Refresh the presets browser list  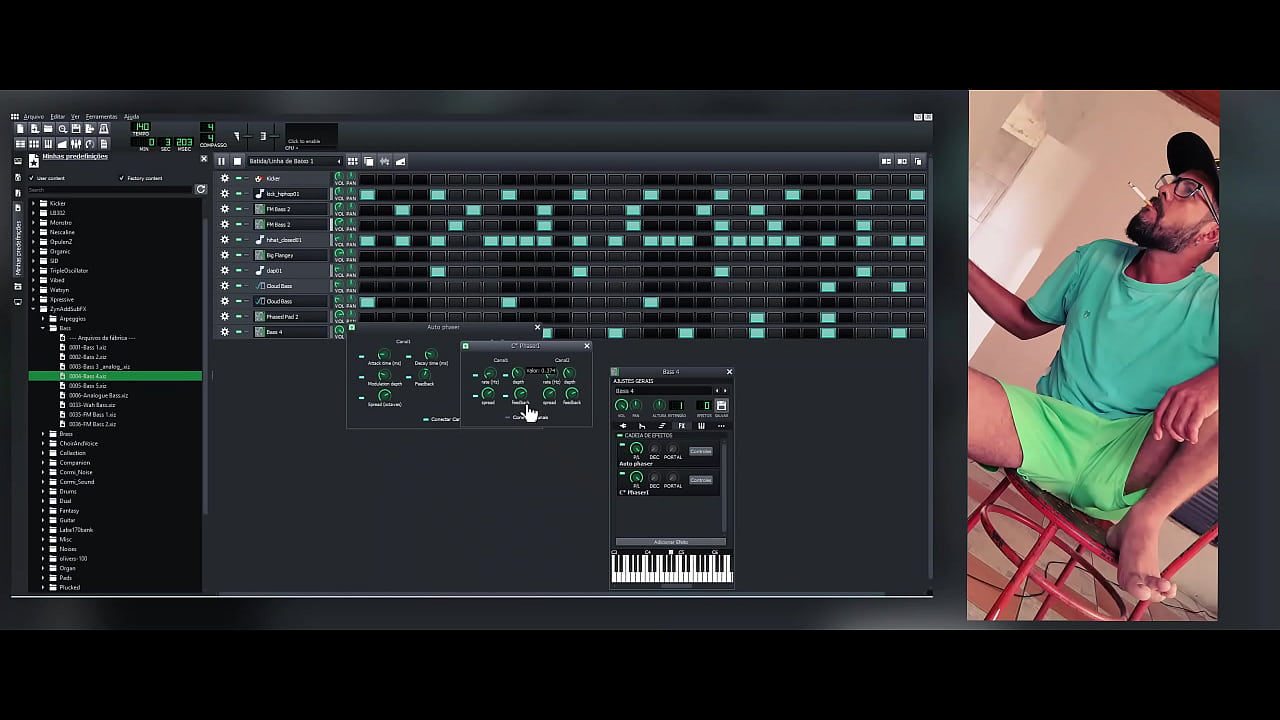pyautogui.click(x=200, y=189)
